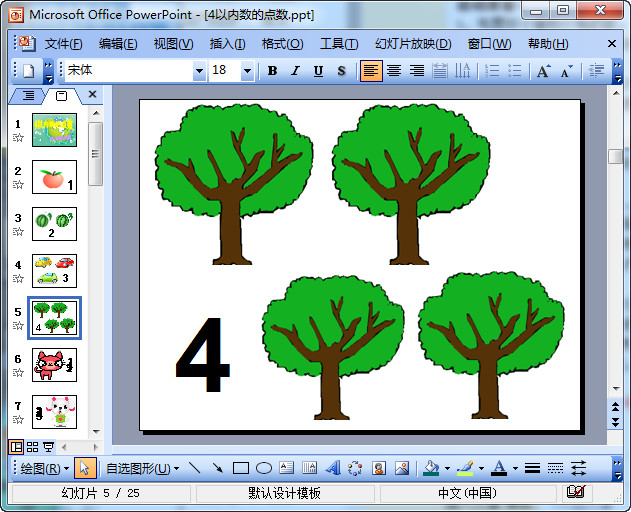The image size is (631, 512).
Task: Open the 格式(O) menu
Action: point(283,43)
